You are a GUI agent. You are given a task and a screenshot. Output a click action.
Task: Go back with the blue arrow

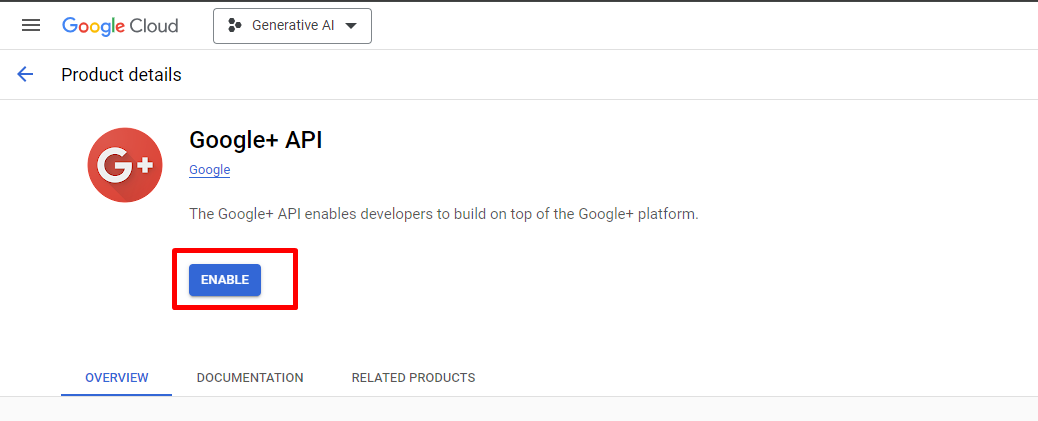pos(25,74)
